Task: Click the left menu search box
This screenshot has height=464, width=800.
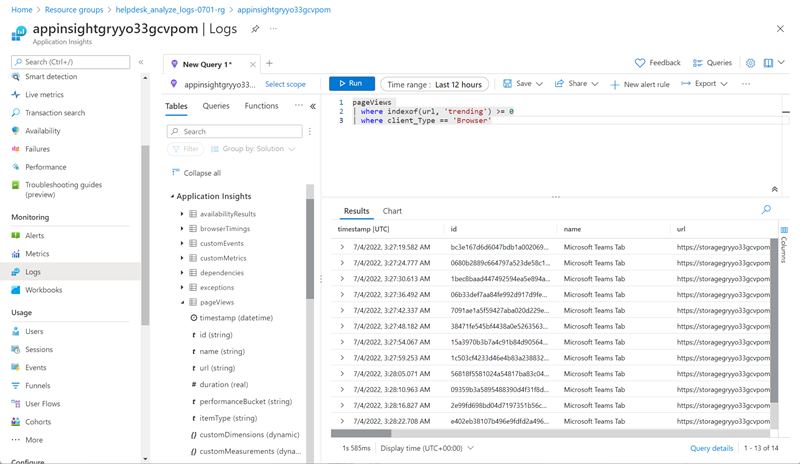Action: (x=70, y=62)
